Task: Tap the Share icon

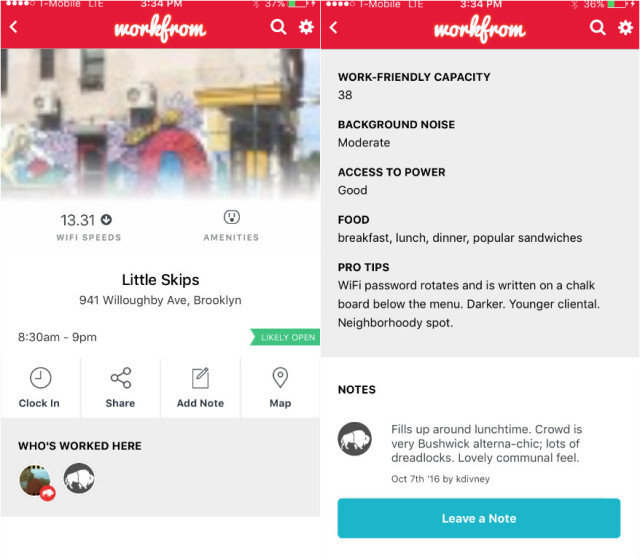Action: (x=121, y=378)
